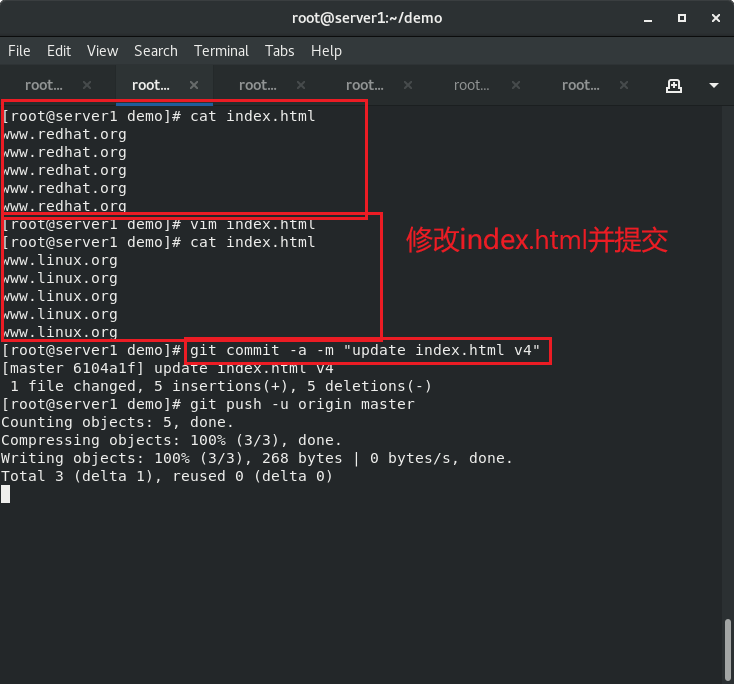Click the text 'git push -u origin master'
734x684 pixels.
[x=302, y=405]
